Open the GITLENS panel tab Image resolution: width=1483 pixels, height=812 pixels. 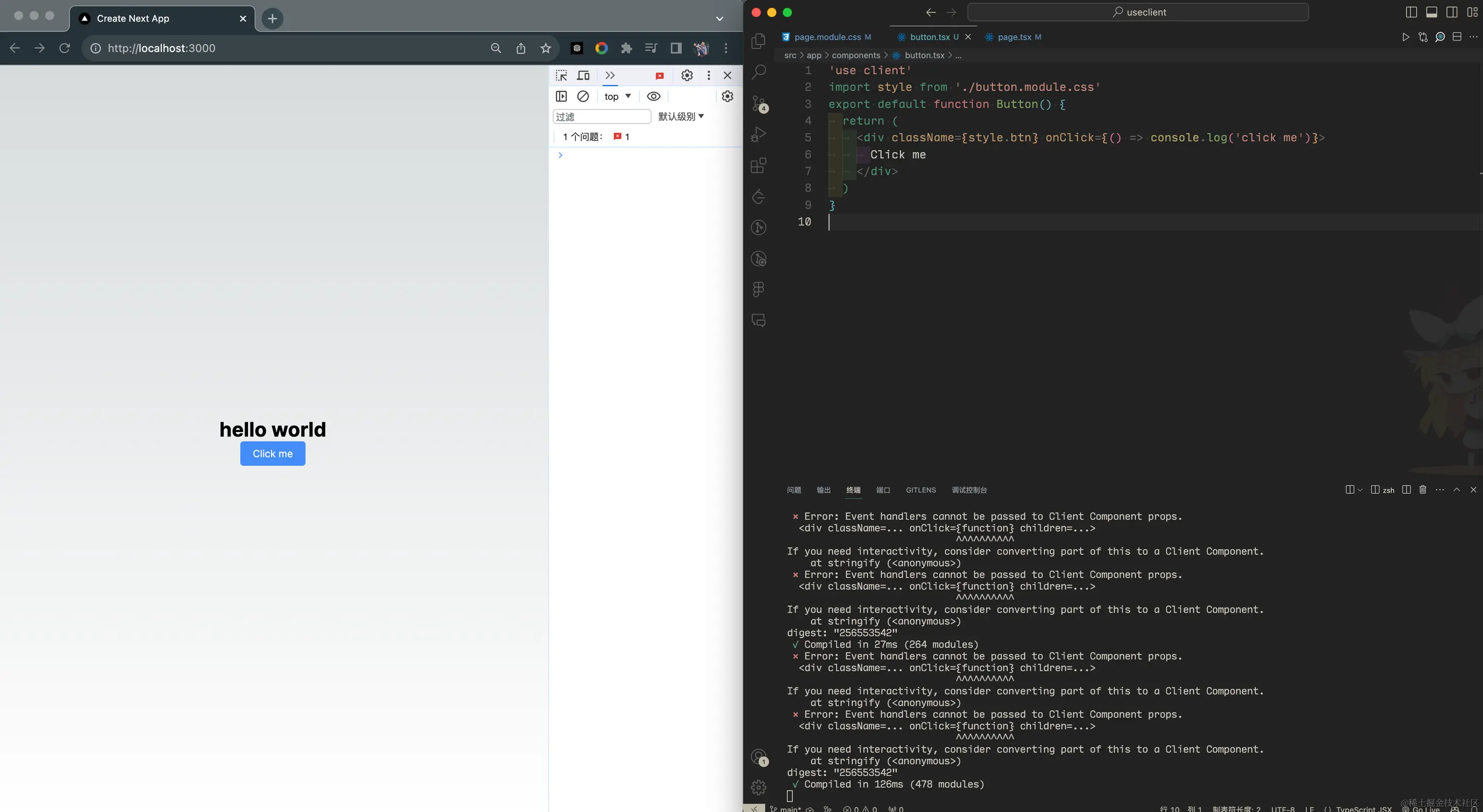(920, 490)
